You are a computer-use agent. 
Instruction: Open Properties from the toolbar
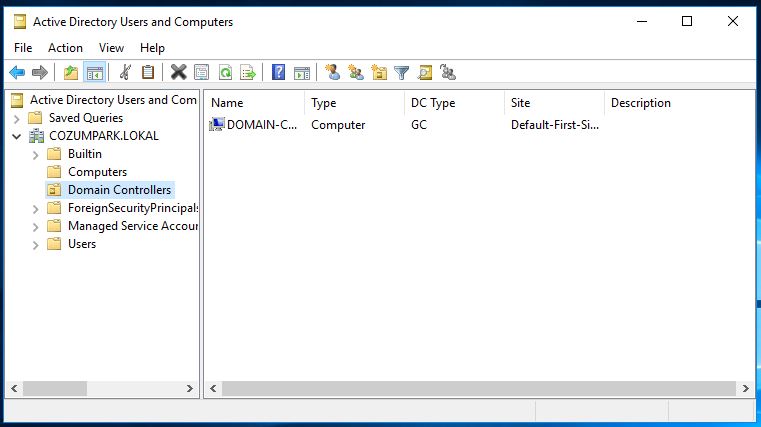pos(202,72)
